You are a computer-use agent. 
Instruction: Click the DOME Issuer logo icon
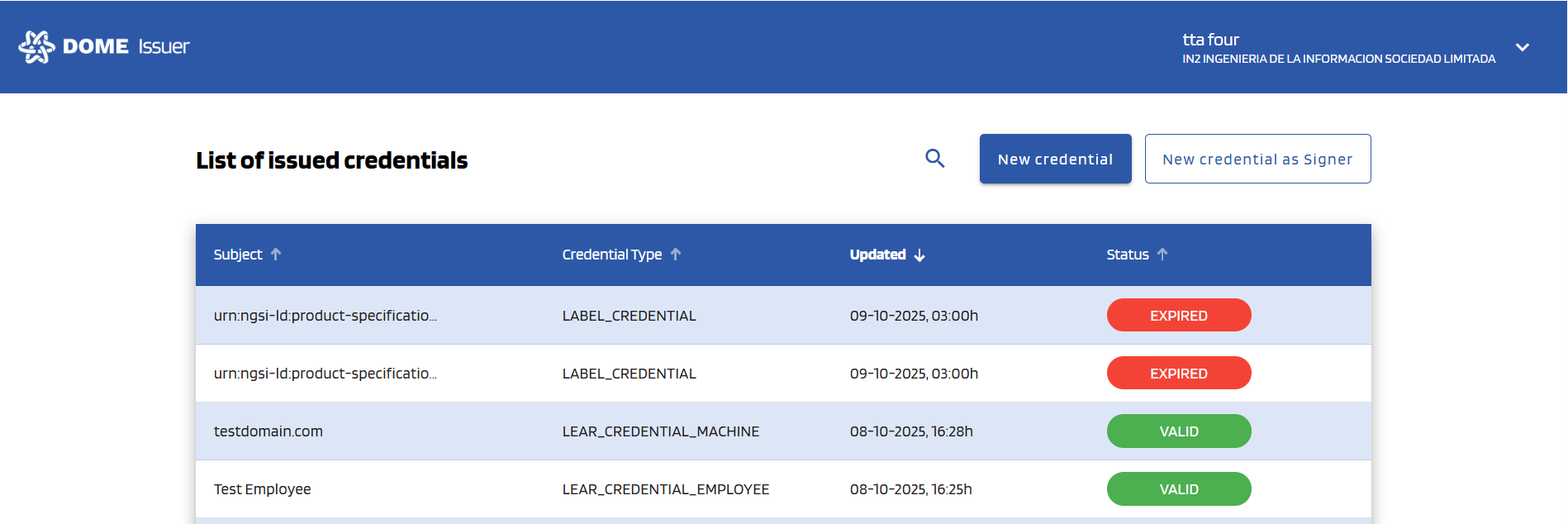36,47
